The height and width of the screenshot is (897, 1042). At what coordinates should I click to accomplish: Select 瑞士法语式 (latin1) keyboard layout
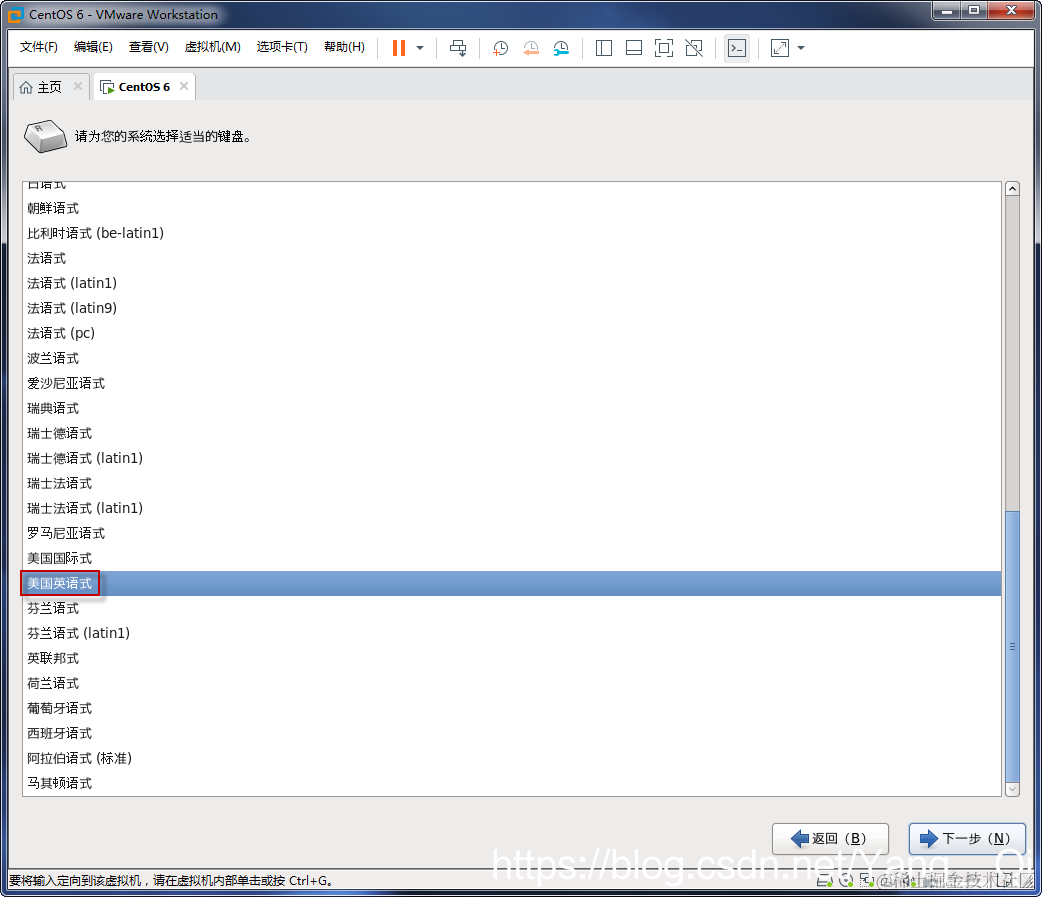512,508
